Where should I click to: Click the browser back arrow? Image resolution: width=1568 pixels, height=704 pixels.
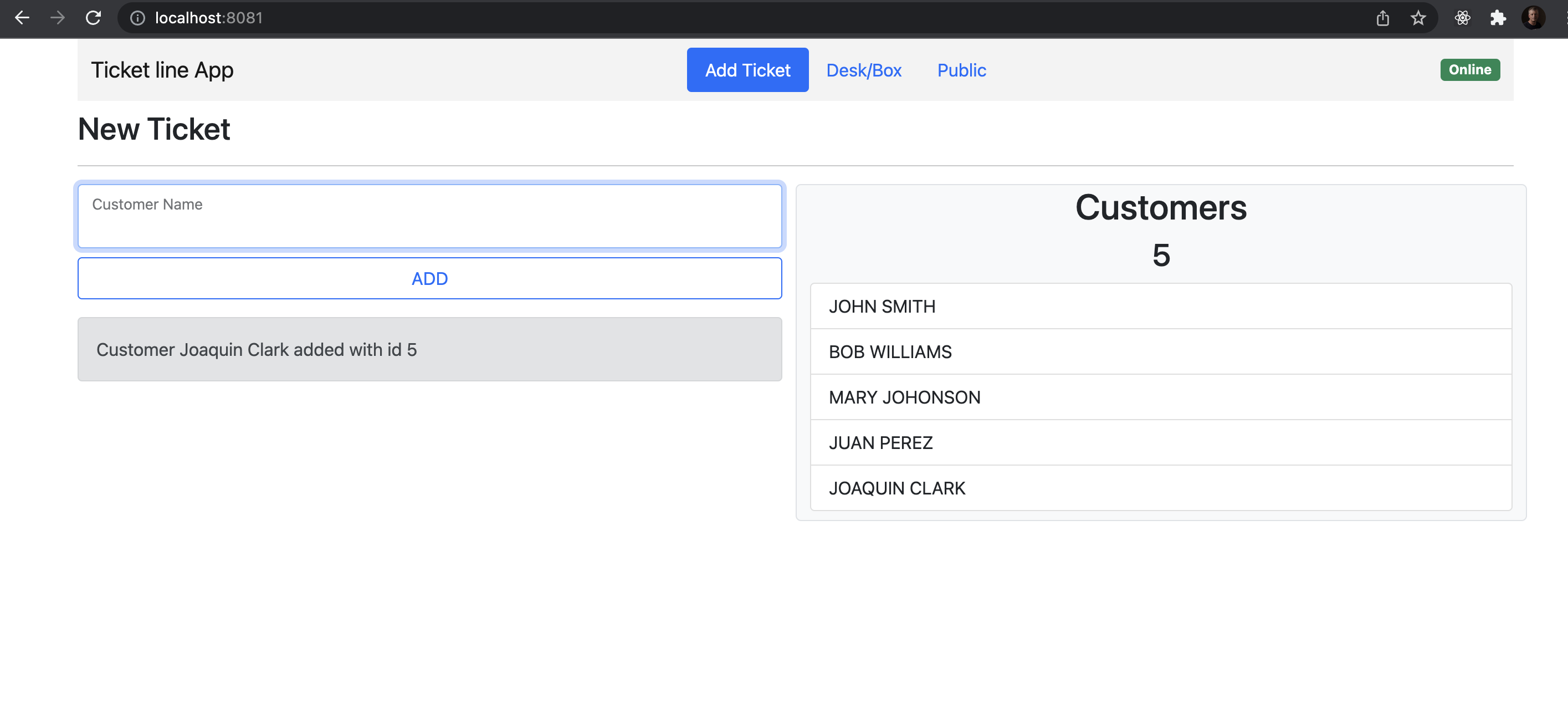click(x=22, y=18)
